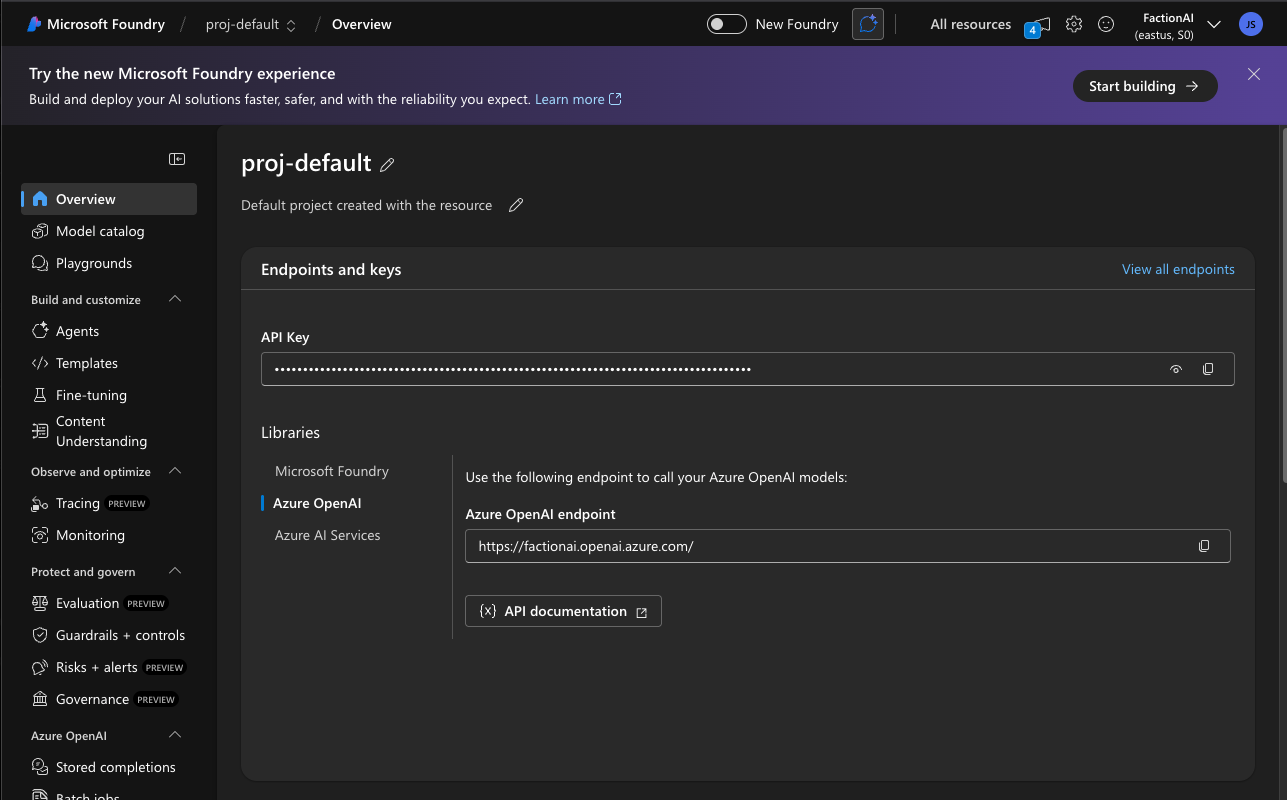Click the Start building button

[x=1145, y=86]
